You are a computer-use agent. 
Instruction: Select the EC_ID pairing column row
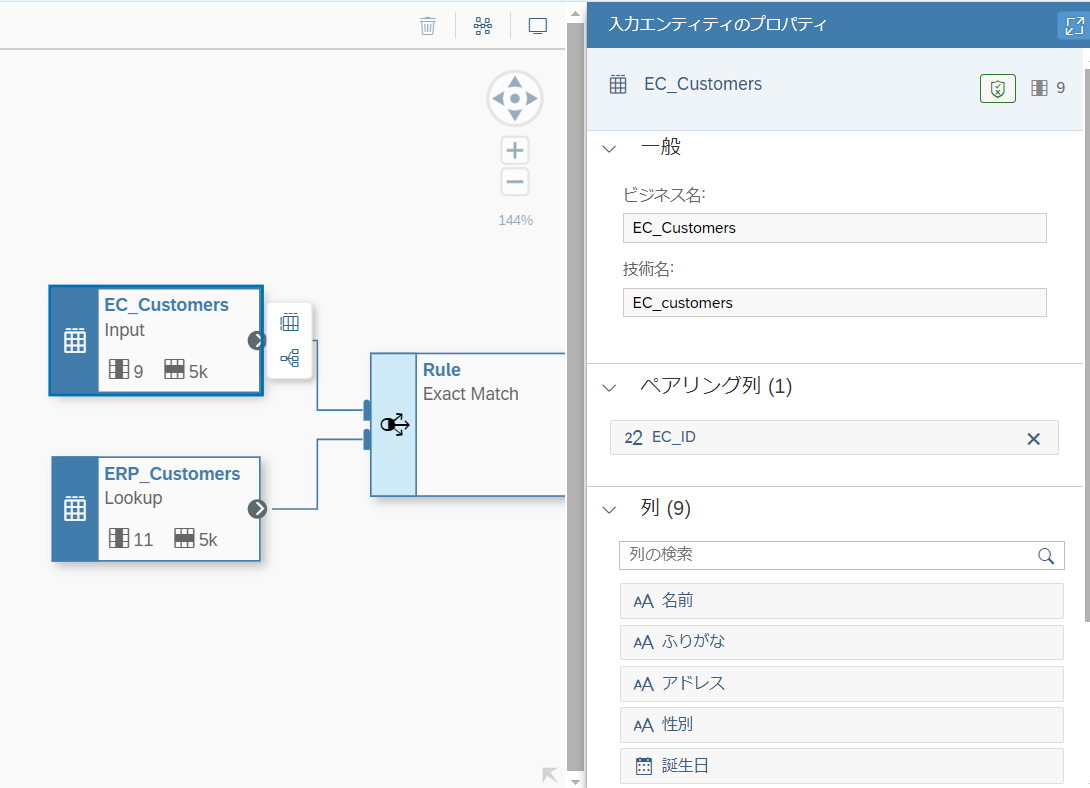pyautogui.click(x=834, y=438)
